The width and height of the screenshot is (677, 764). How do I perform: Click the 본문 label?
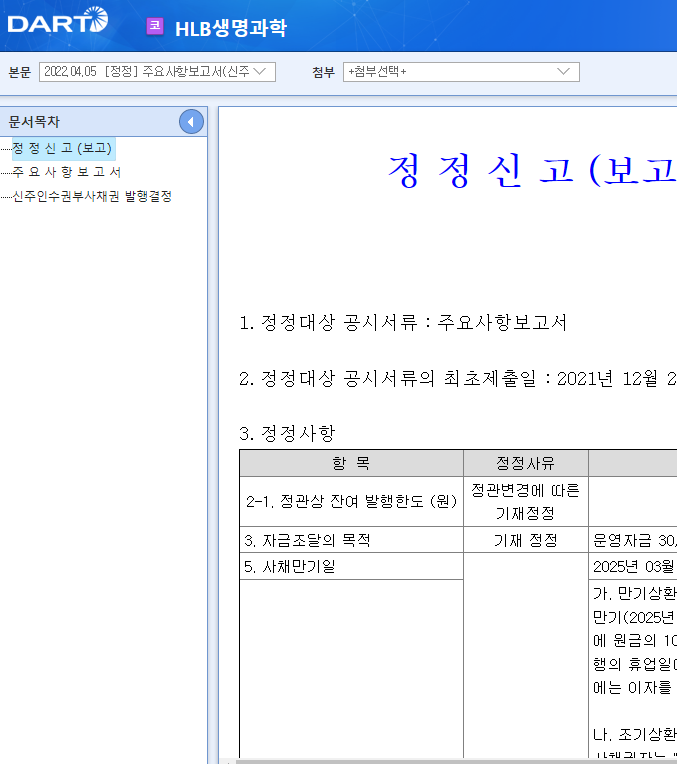click(x=19, y=72)
